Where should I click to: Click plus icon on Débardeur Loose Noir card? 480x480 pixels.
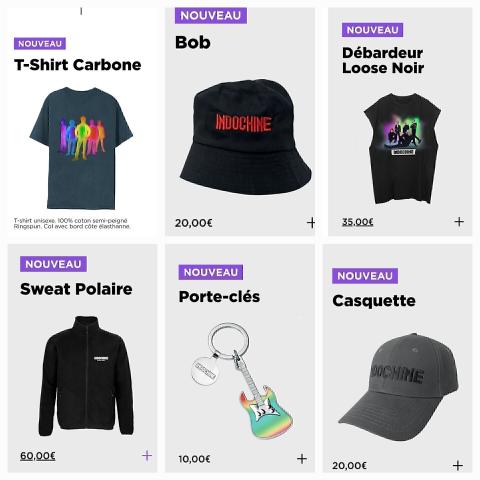point(459,222)
